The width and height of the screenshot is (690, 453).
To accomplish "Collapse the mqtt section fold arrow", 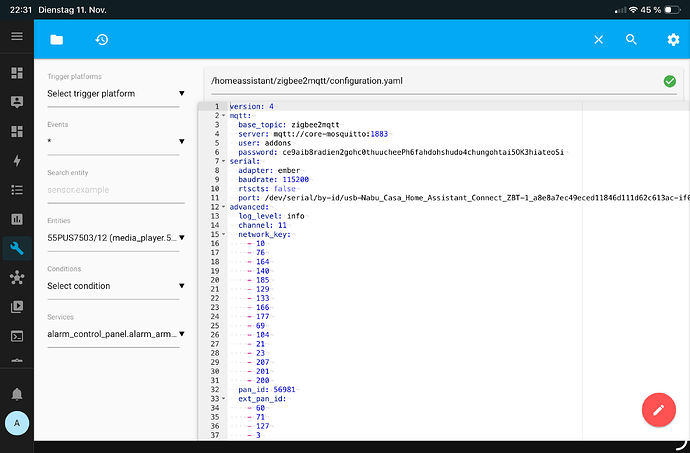I will [x=224, y=116].
